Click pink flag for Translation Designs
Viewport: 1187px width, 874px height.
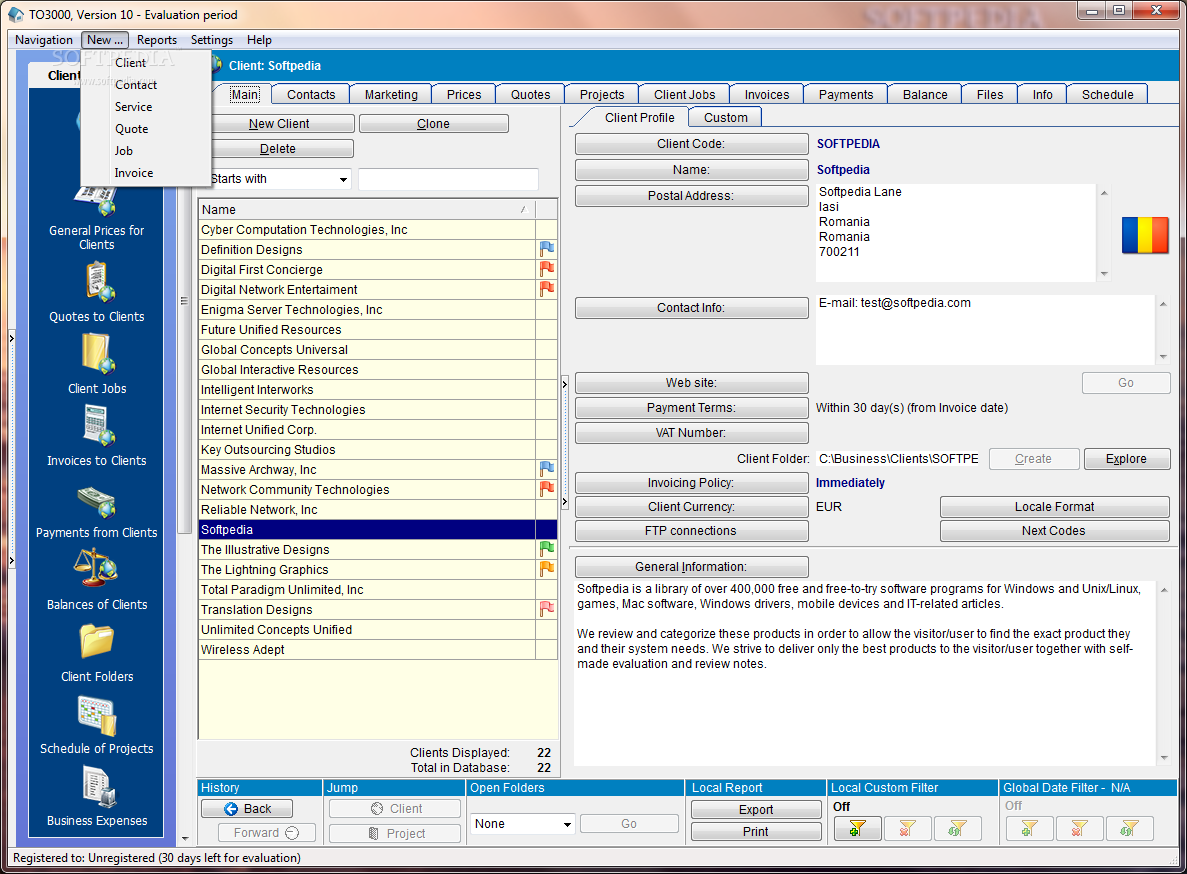pyautogui.click(x=547, y=609)
